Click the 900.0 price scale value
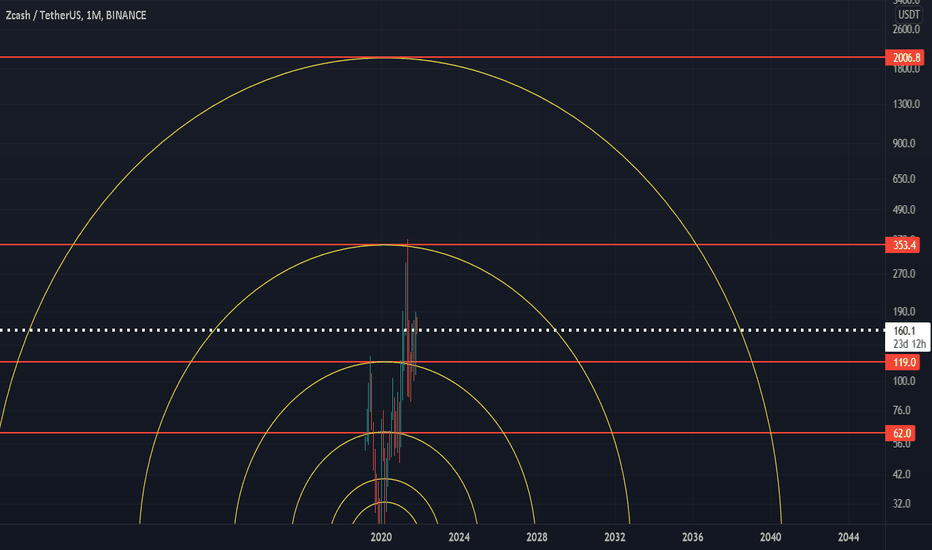 pyautogui.click(x=904, y=143)
